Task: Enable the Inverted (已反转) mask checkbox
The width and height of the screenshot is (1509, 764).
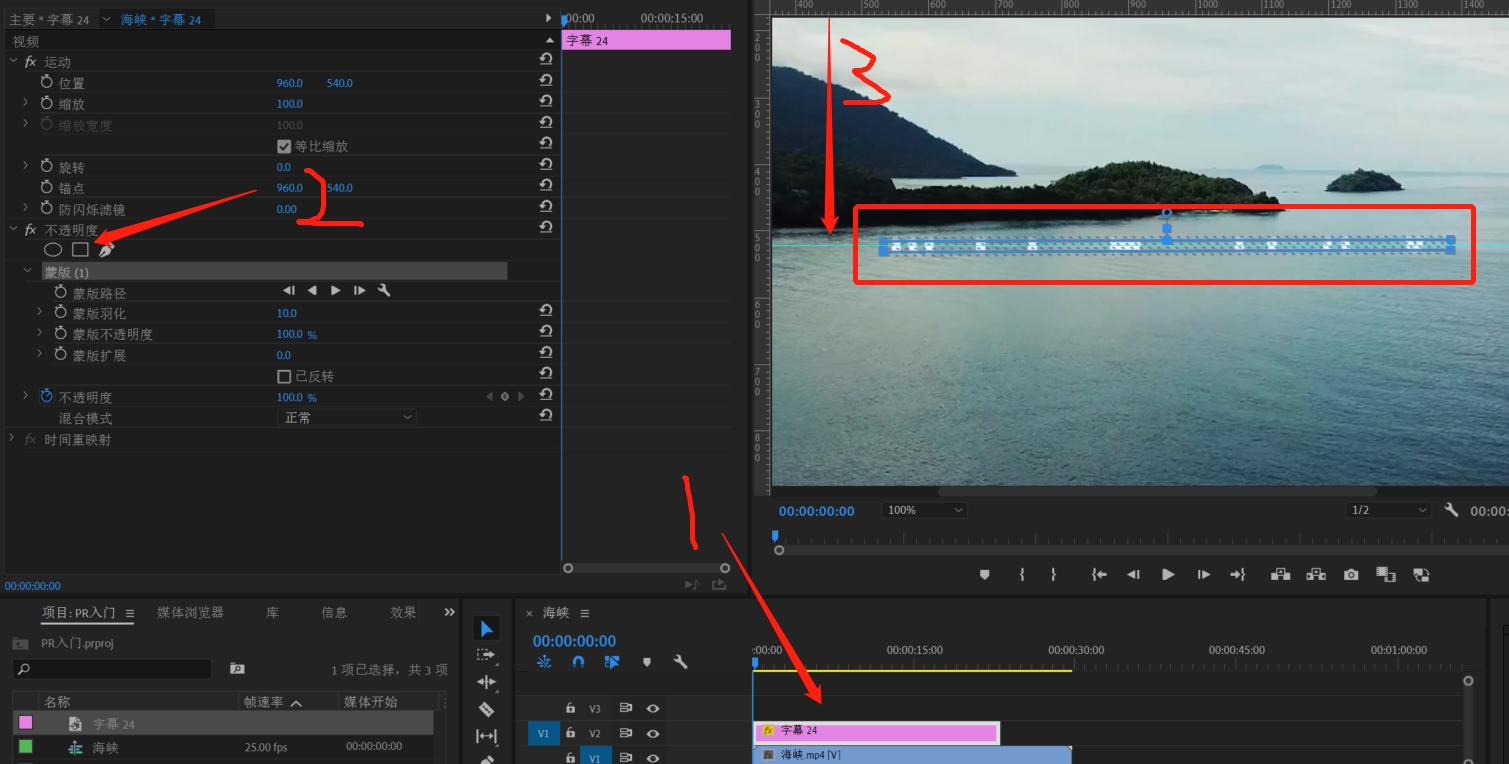Action: pyautogui.click(x=284, y=377)
